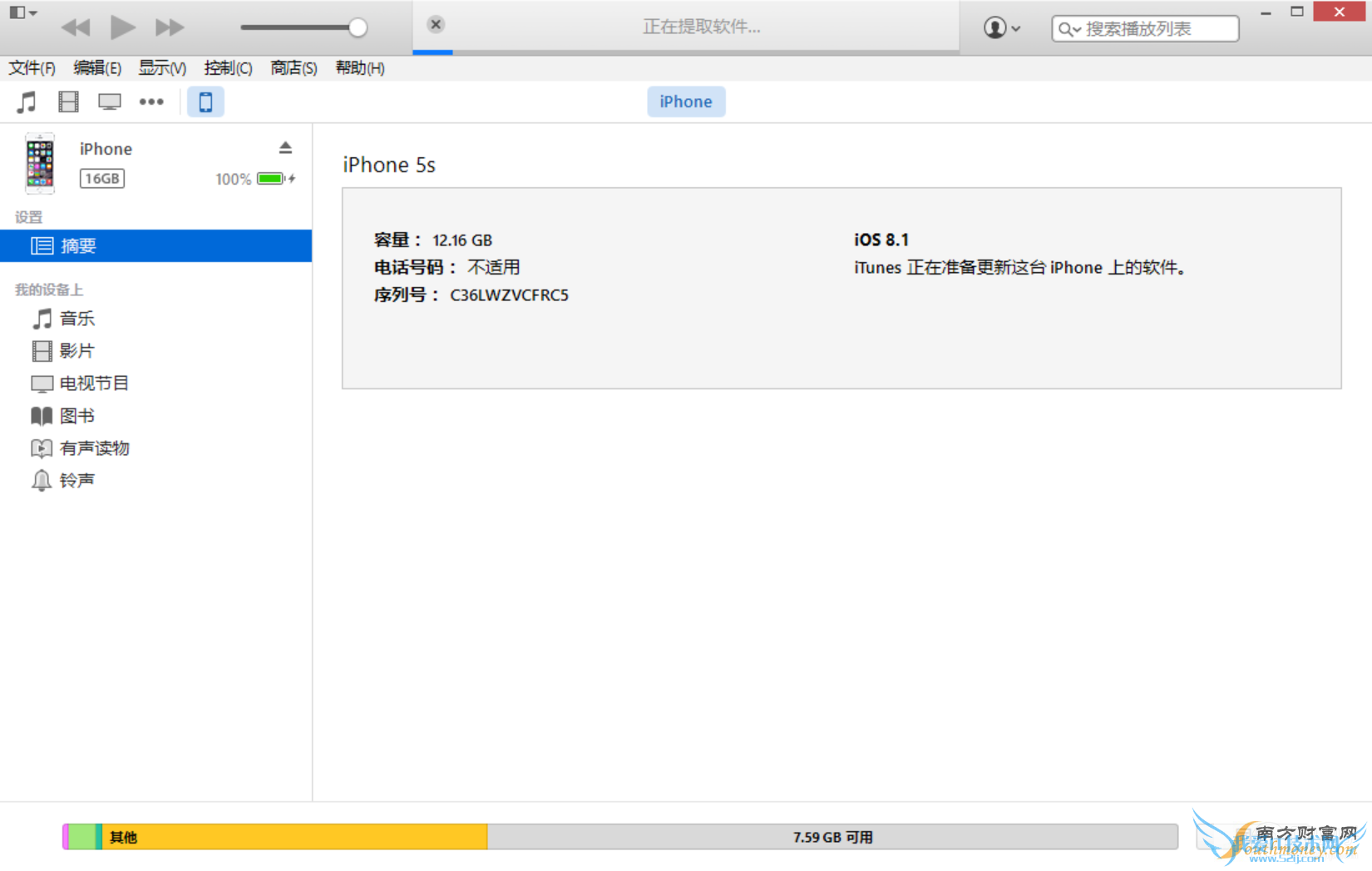The image size is (1372, 871).
Task: Click the iPhone navigation button
Action: point(685,101)
